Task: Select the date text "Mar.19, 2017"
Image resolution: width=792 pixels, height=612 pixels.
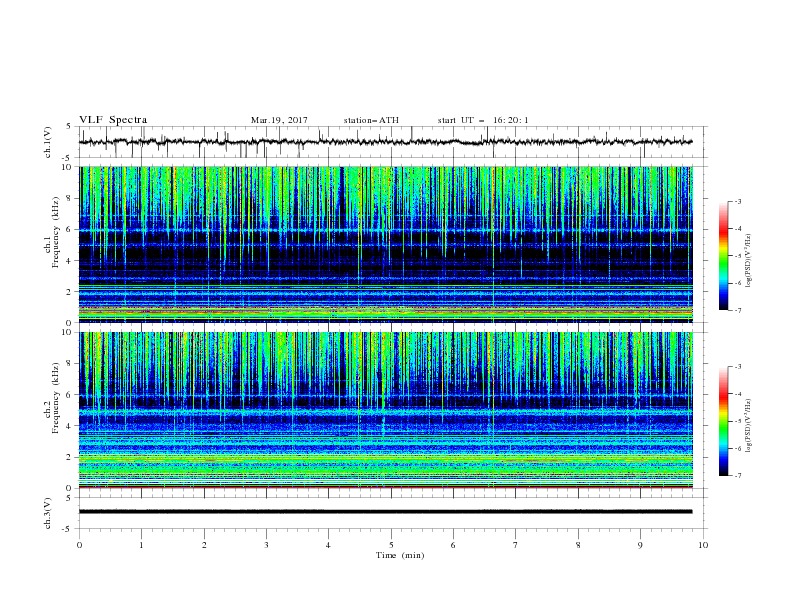Action: (x=279, y=120)
